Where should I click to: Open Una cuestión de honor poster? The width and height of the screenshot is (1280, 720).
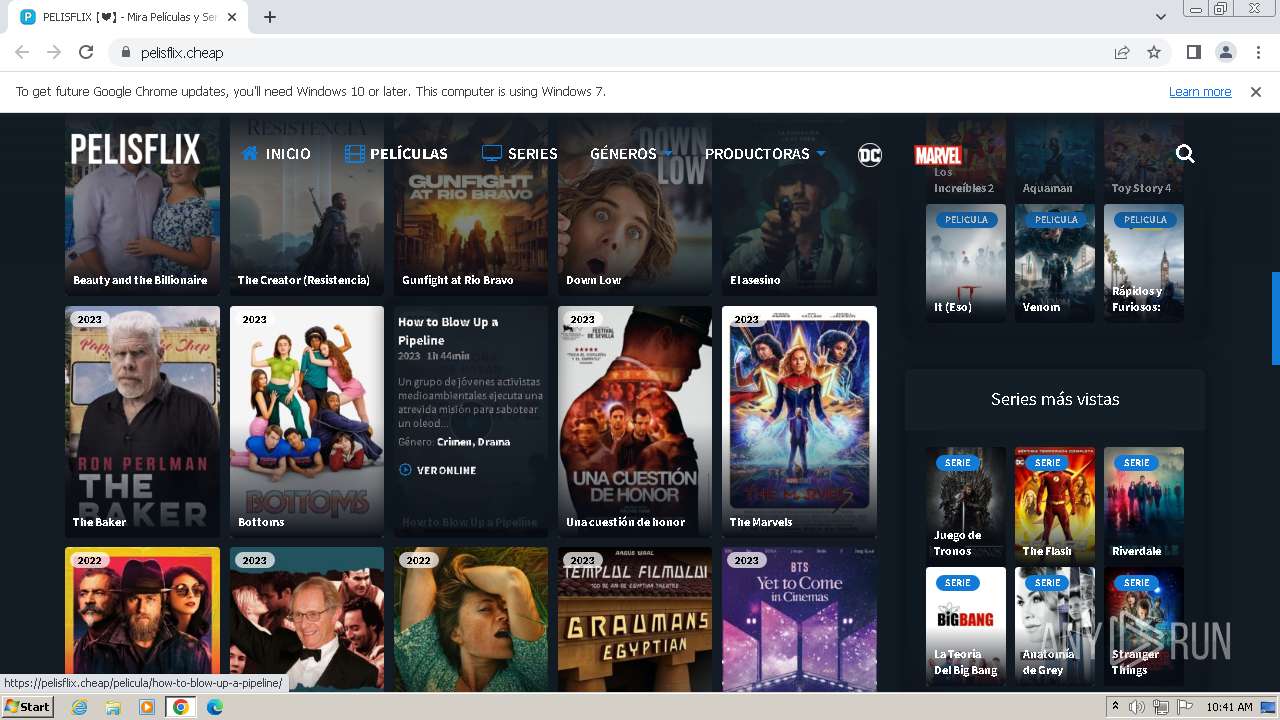coord(635,422)
